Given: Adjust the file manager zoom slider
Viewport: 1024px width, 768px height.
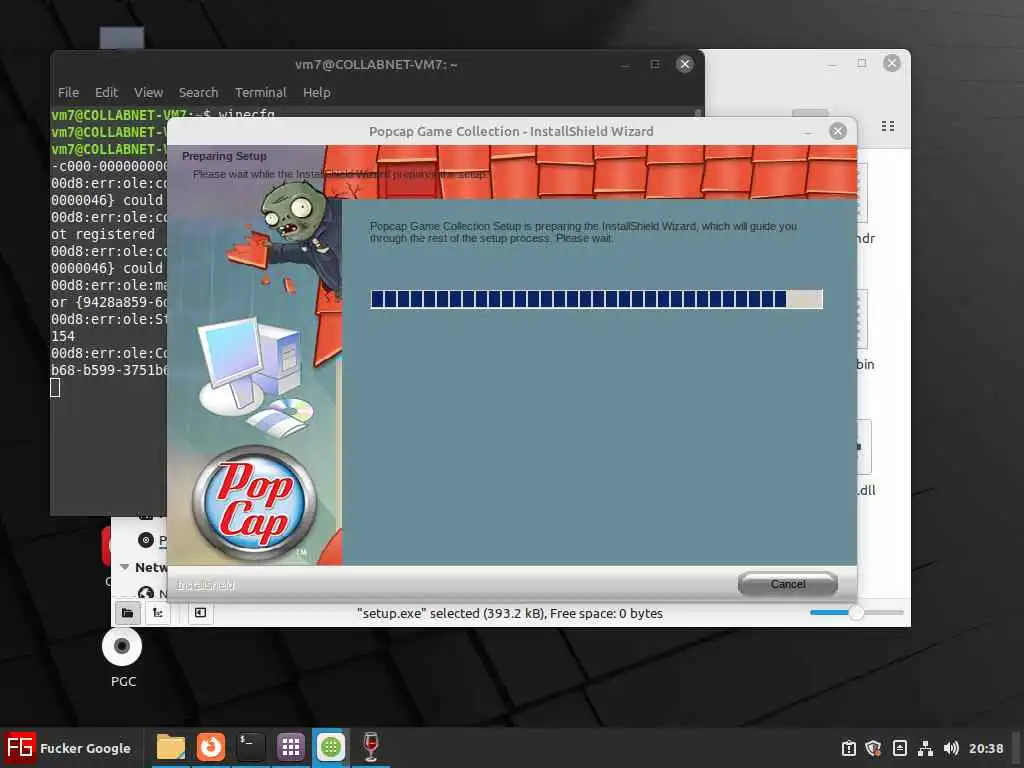Looking at the screenshot, I should (x=856, y=613).
